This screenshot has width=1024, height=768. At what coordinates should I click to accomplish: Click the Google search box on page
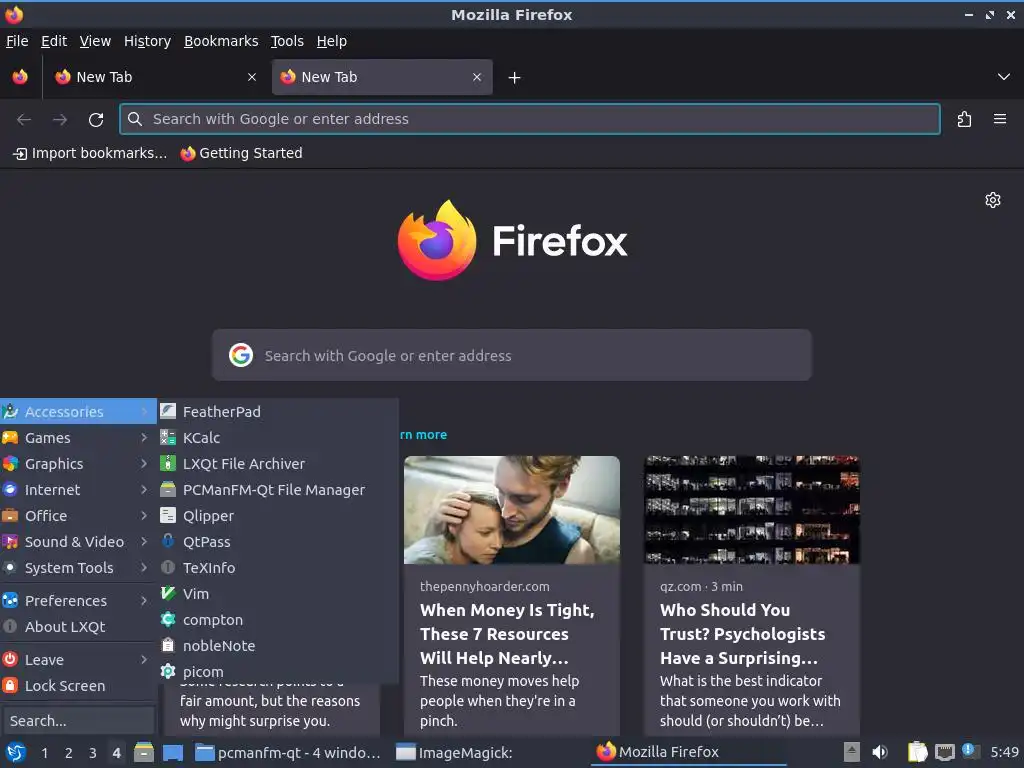[x=511, y=355]
